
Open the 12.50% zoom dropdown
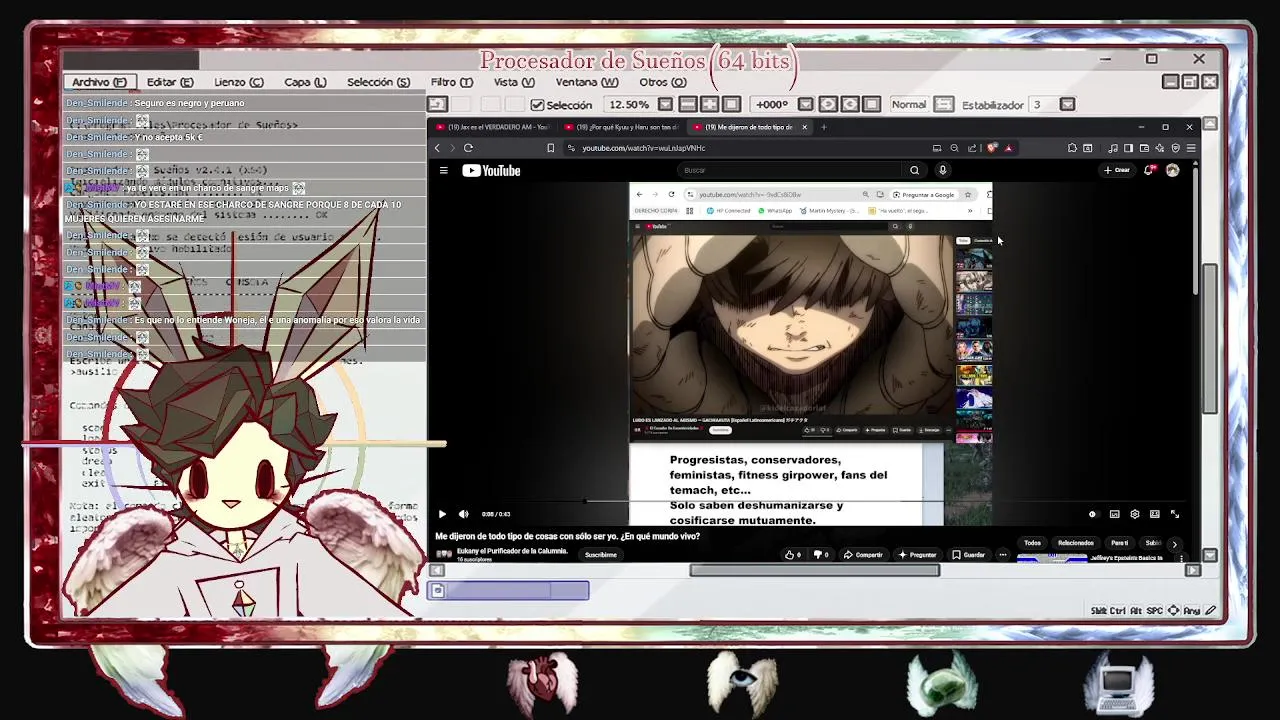(x=665, y=104)
